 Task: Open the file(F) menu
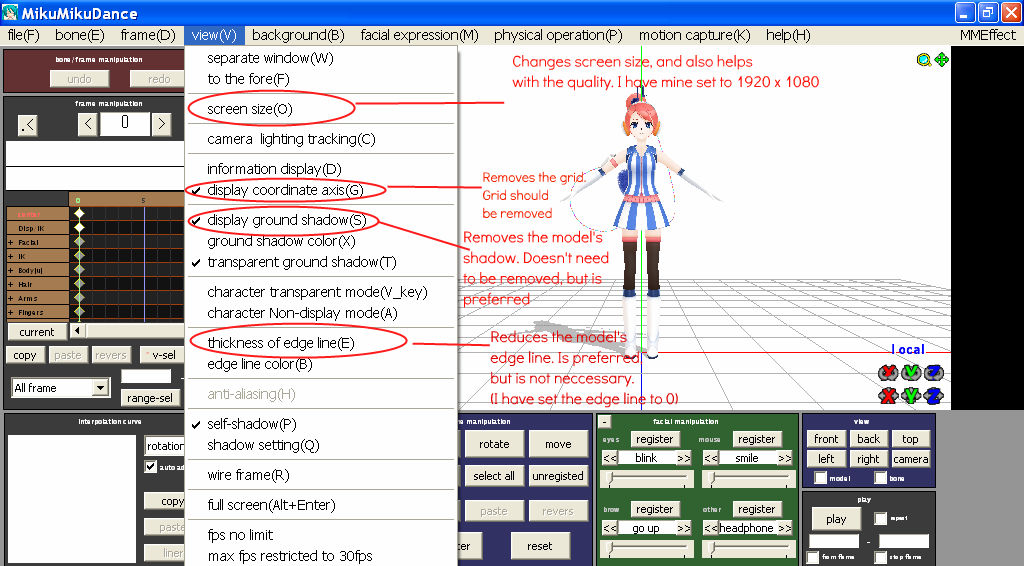point(24,35)
